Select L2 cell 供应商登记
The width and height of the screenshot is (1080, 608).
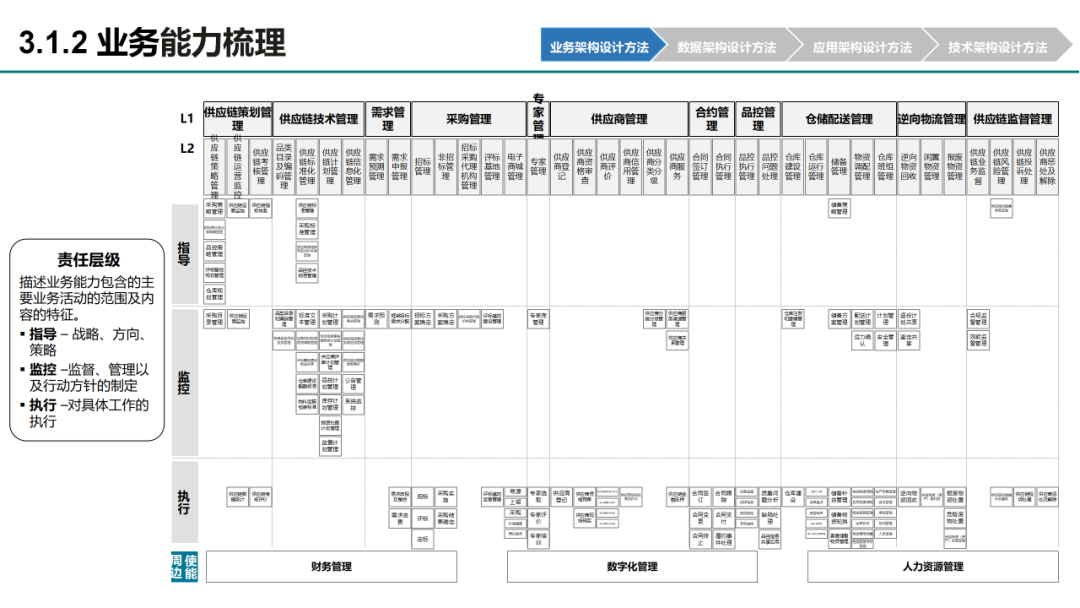pyautogui.click(x=561, y=167)
